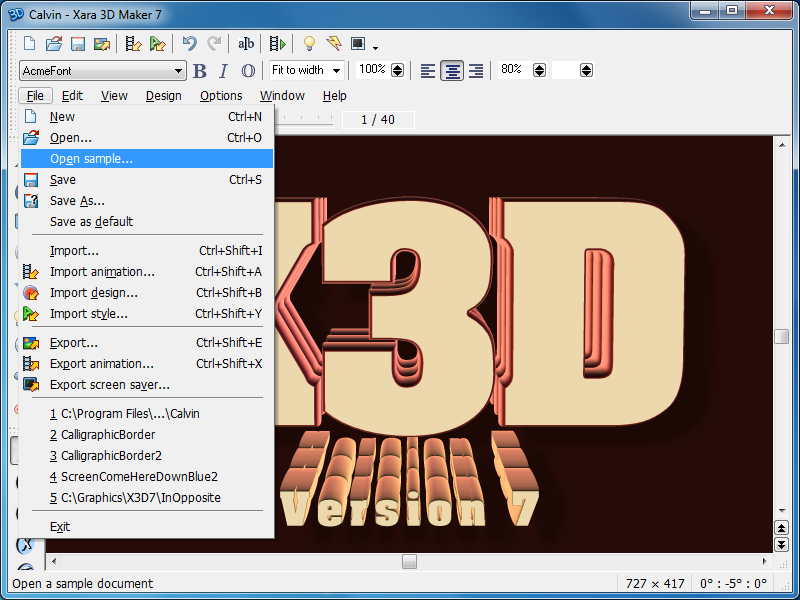Expand the arrow beside the display icon
Screen dimensions: 800x600
(376, 48)
